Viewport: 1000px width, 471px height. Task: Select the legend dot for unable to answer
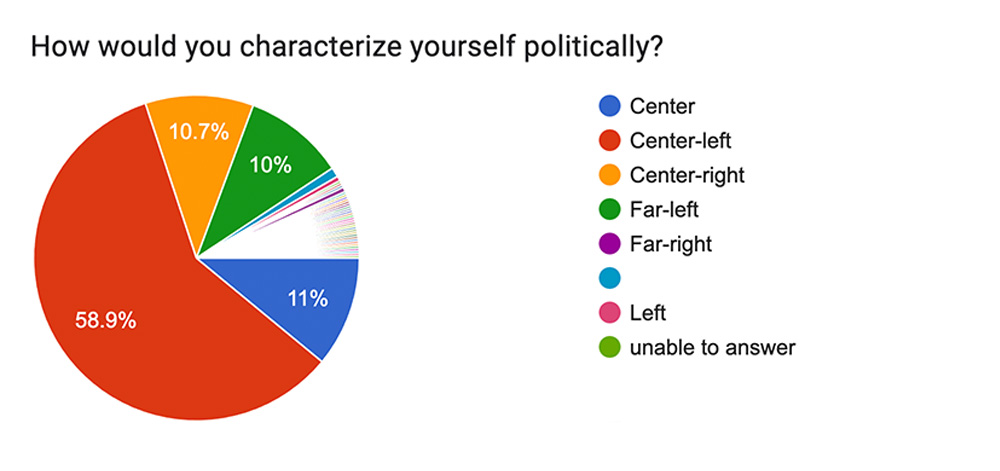[x=608, y=347]
